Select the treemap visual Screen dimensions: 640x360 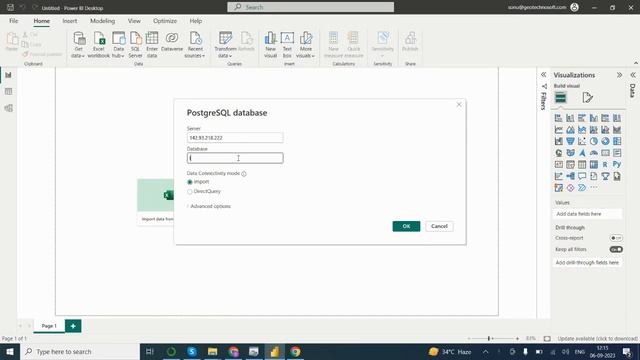[617, 141]
